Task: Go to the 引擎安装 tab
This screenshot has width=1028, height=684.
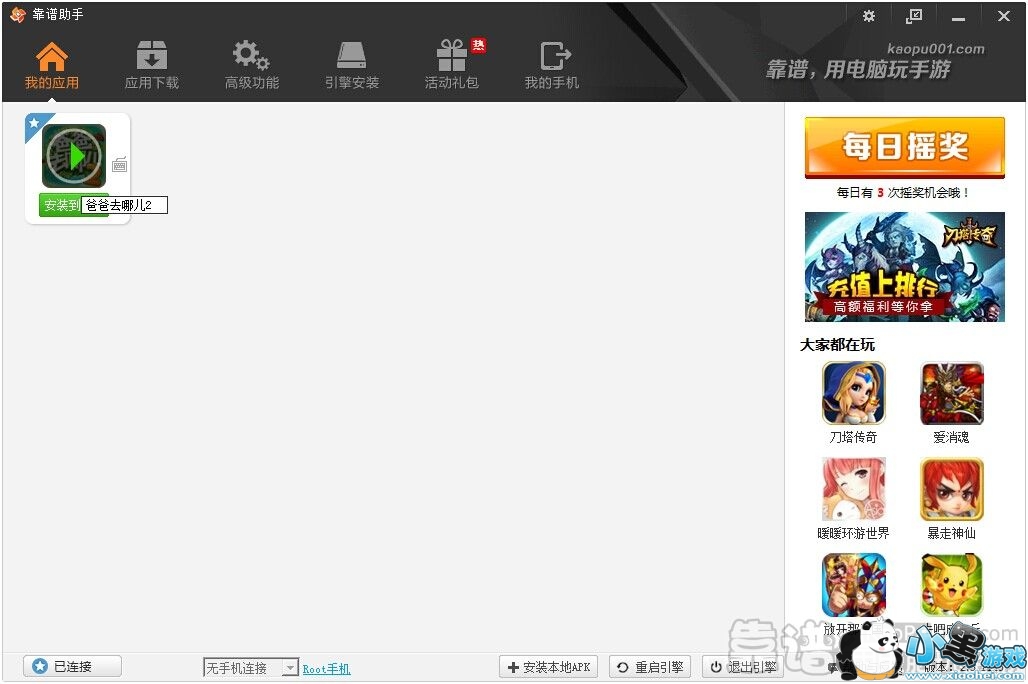Action: tap(352, 66)
